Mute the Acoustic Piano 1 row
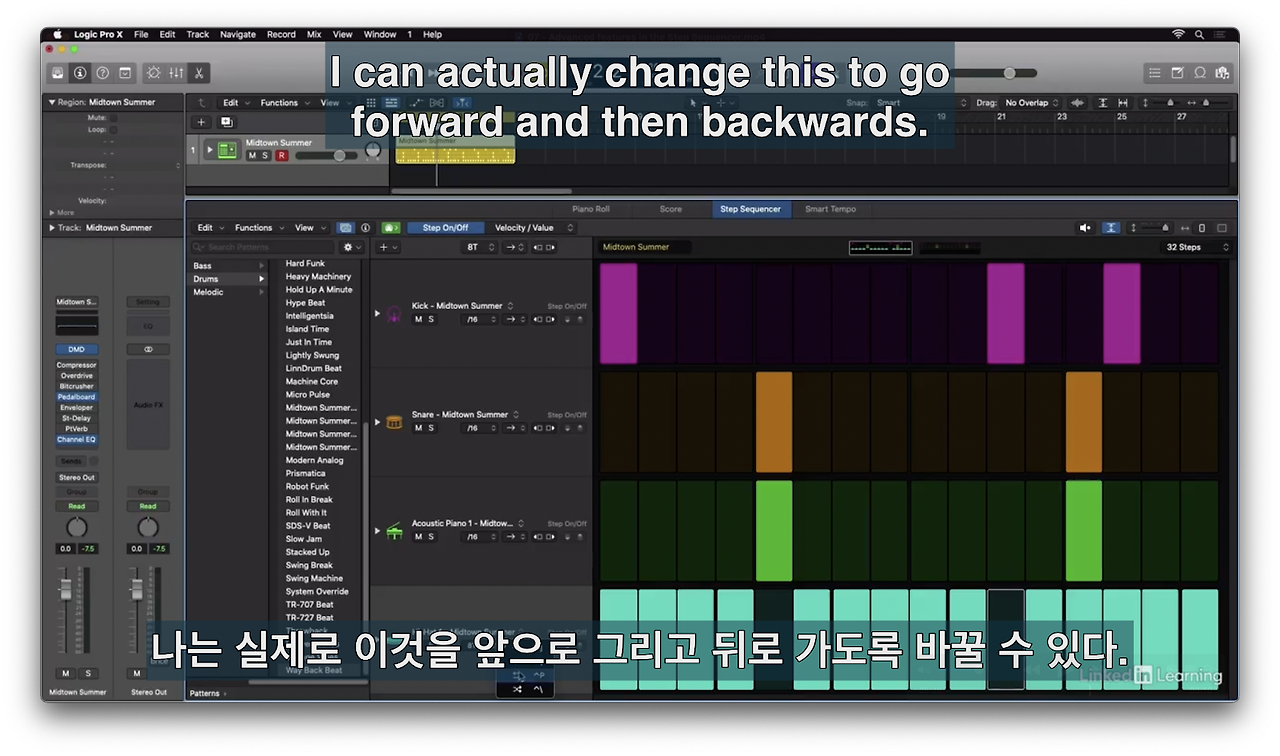The width and height of the screenshot is (1280, 756). click(x=418, y=537)
